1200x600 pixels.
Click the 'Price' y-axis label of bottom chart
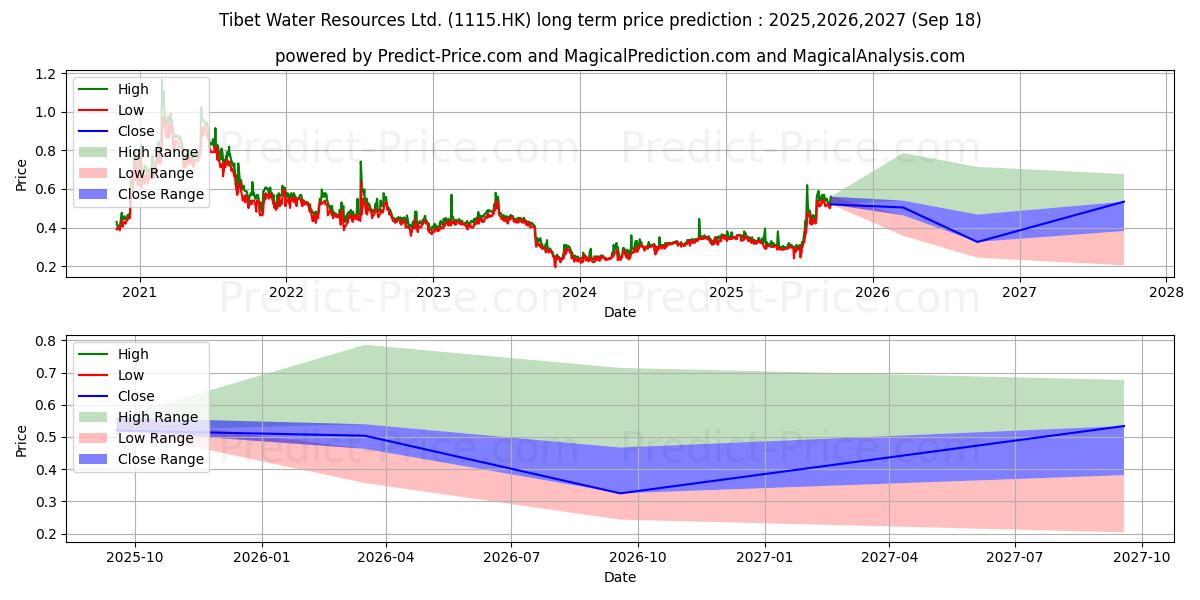click(22, 439)
